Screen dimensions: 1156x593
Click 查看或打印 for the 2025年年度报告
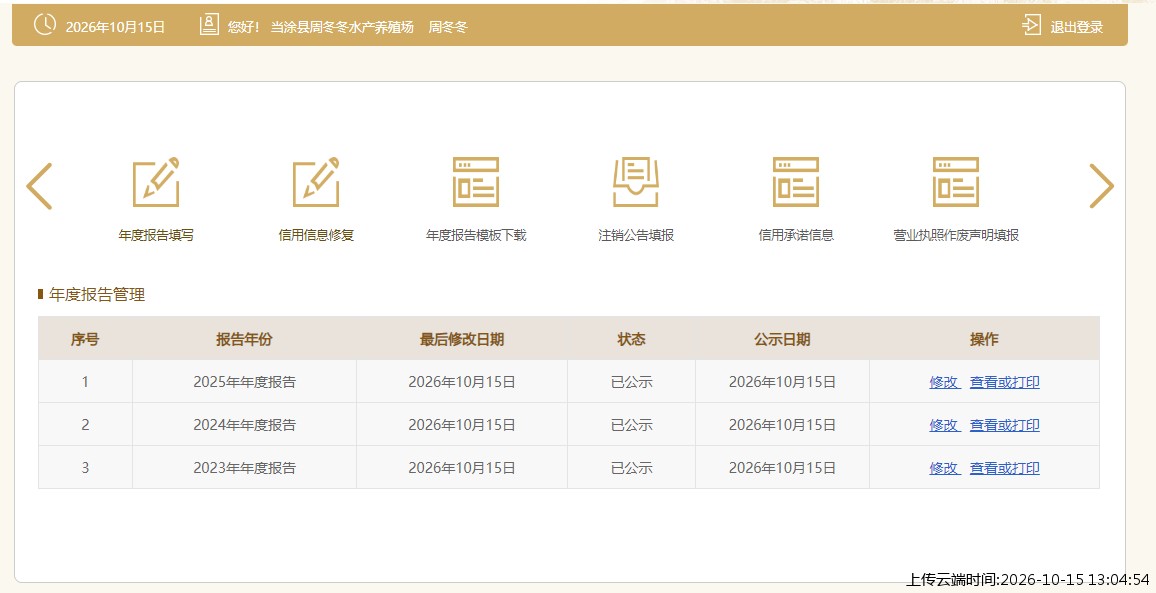(1005, 382)
